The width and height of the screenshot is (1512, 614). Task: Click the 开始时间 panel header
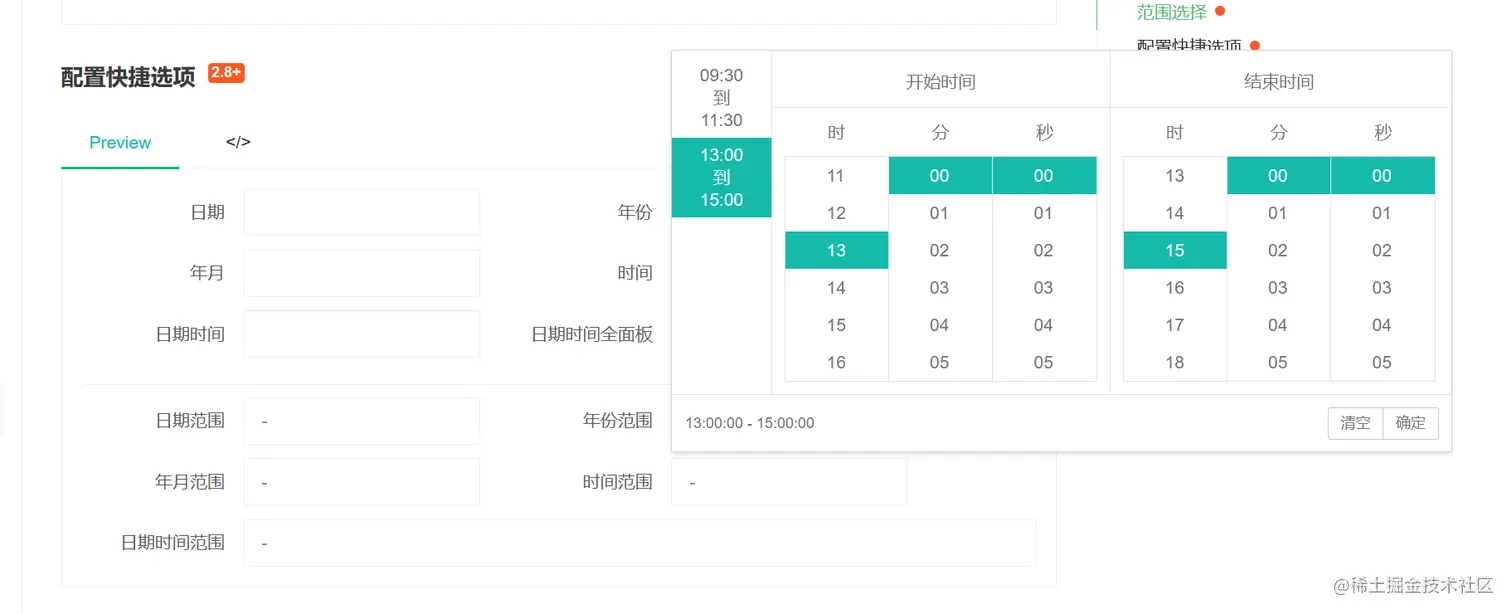pyautogui.click(x=940, y=82)
